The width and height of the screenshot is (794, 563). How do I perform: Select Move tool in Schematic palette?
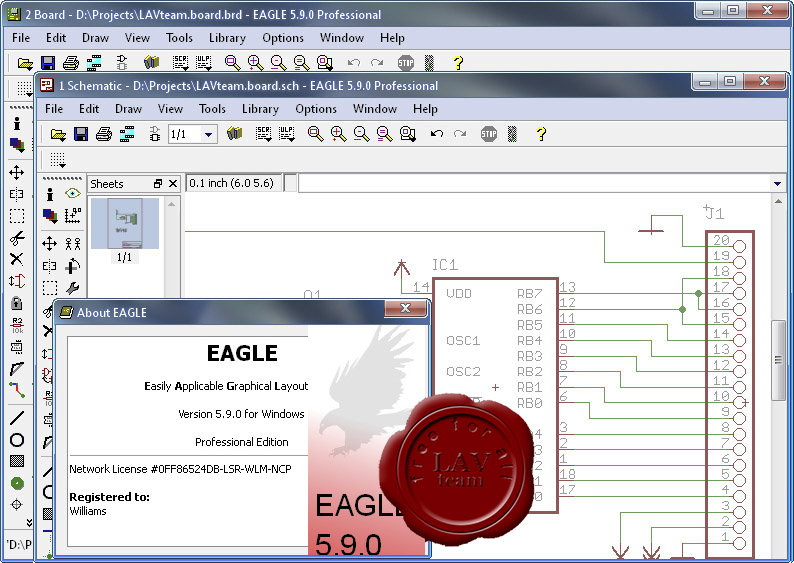coord(50,244)
